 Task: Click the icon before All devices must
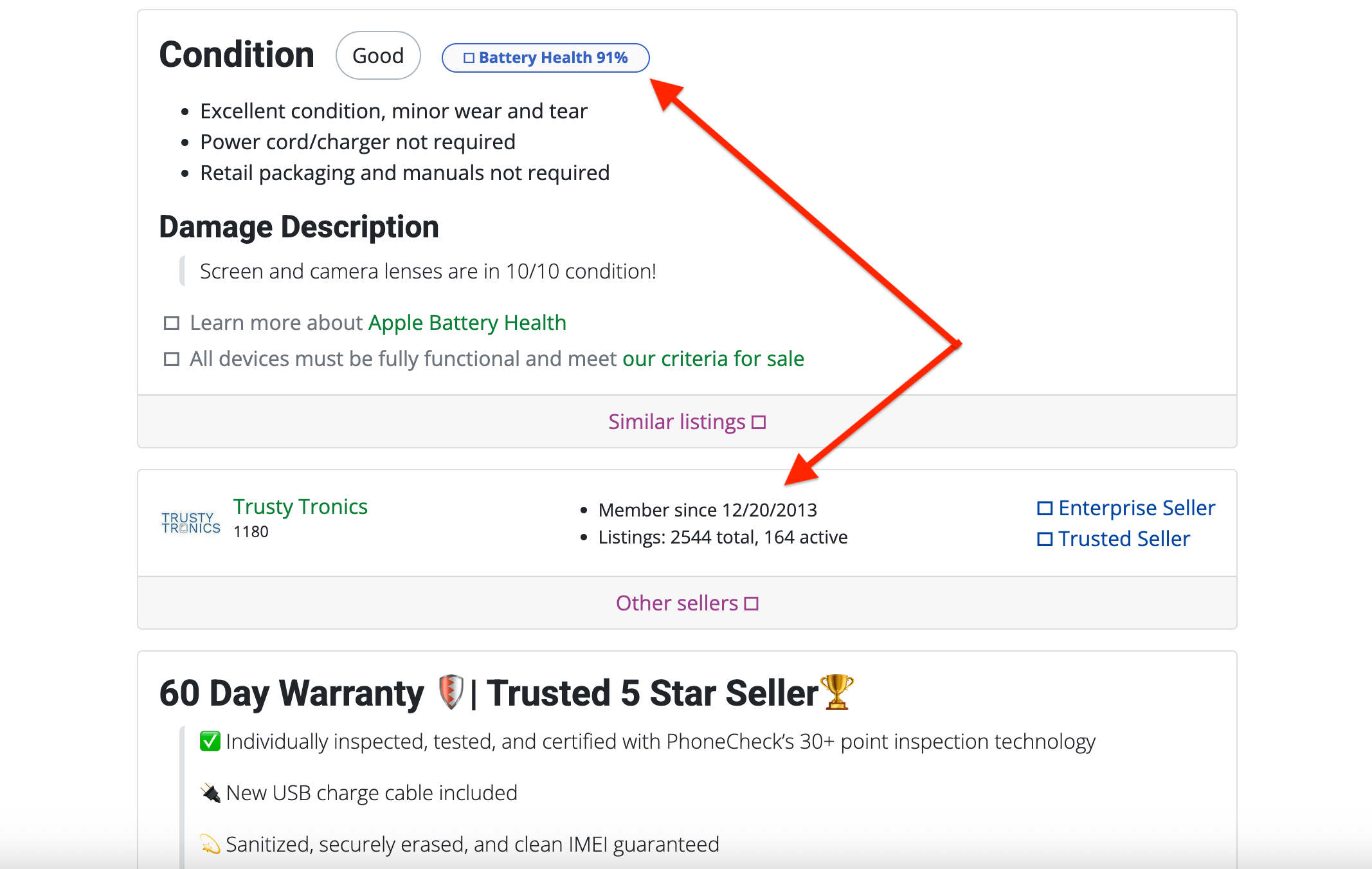(x=172, y=359)
